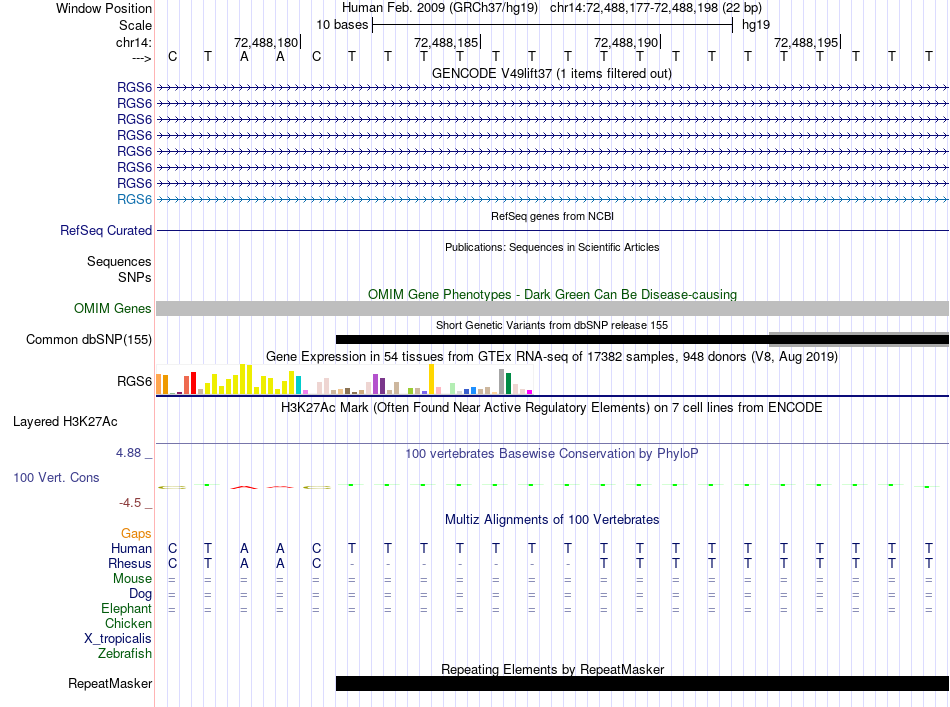Click the 4.88 PhyloP upper limit value
Screen dimensions: 950x707
(x=128, y=453)
